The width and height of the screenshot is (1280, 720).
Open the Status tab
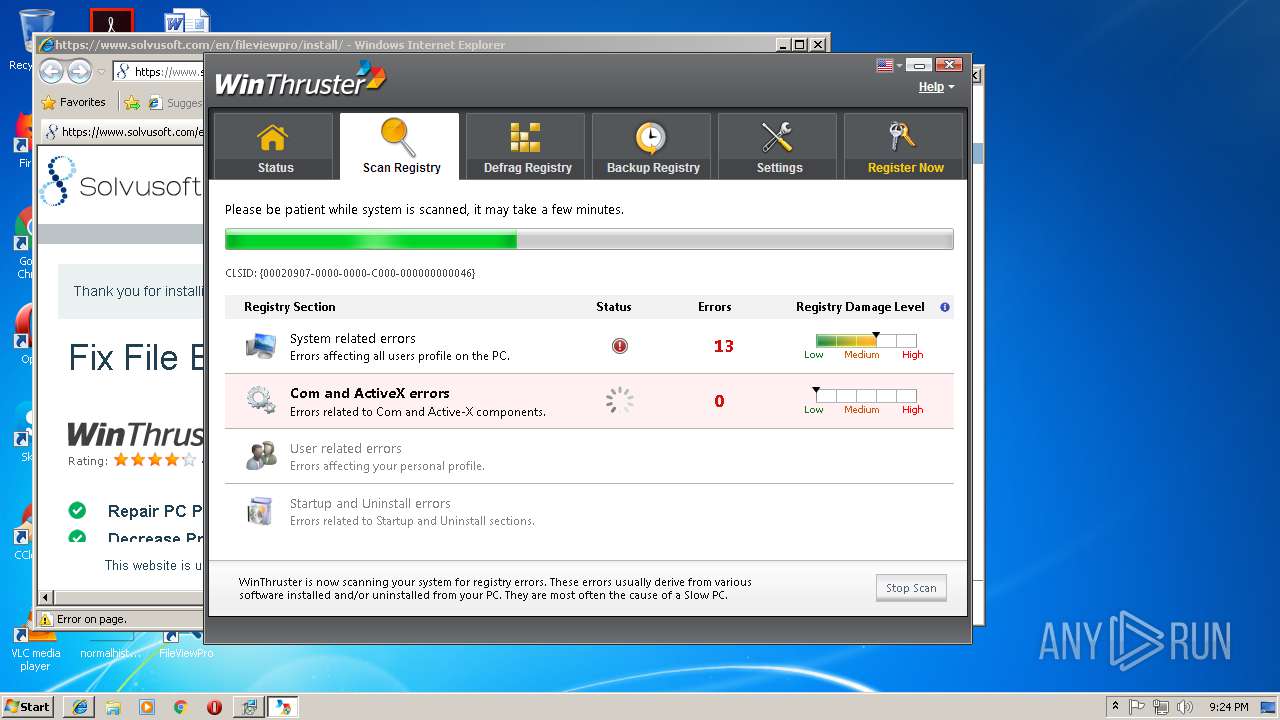coord(274,146)
